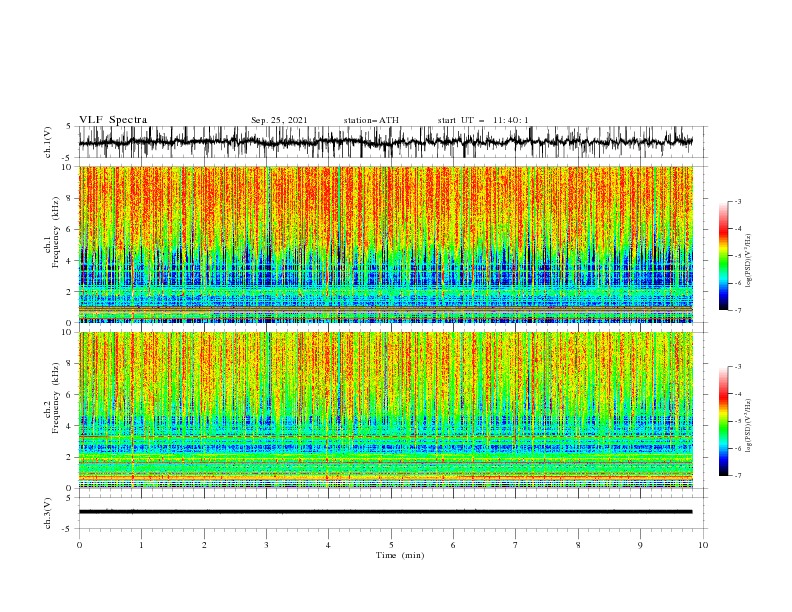Click time axis tick label "6"
Image resolution: width=792 pixels, height=612 pixels.
click(x=454, y=545)
